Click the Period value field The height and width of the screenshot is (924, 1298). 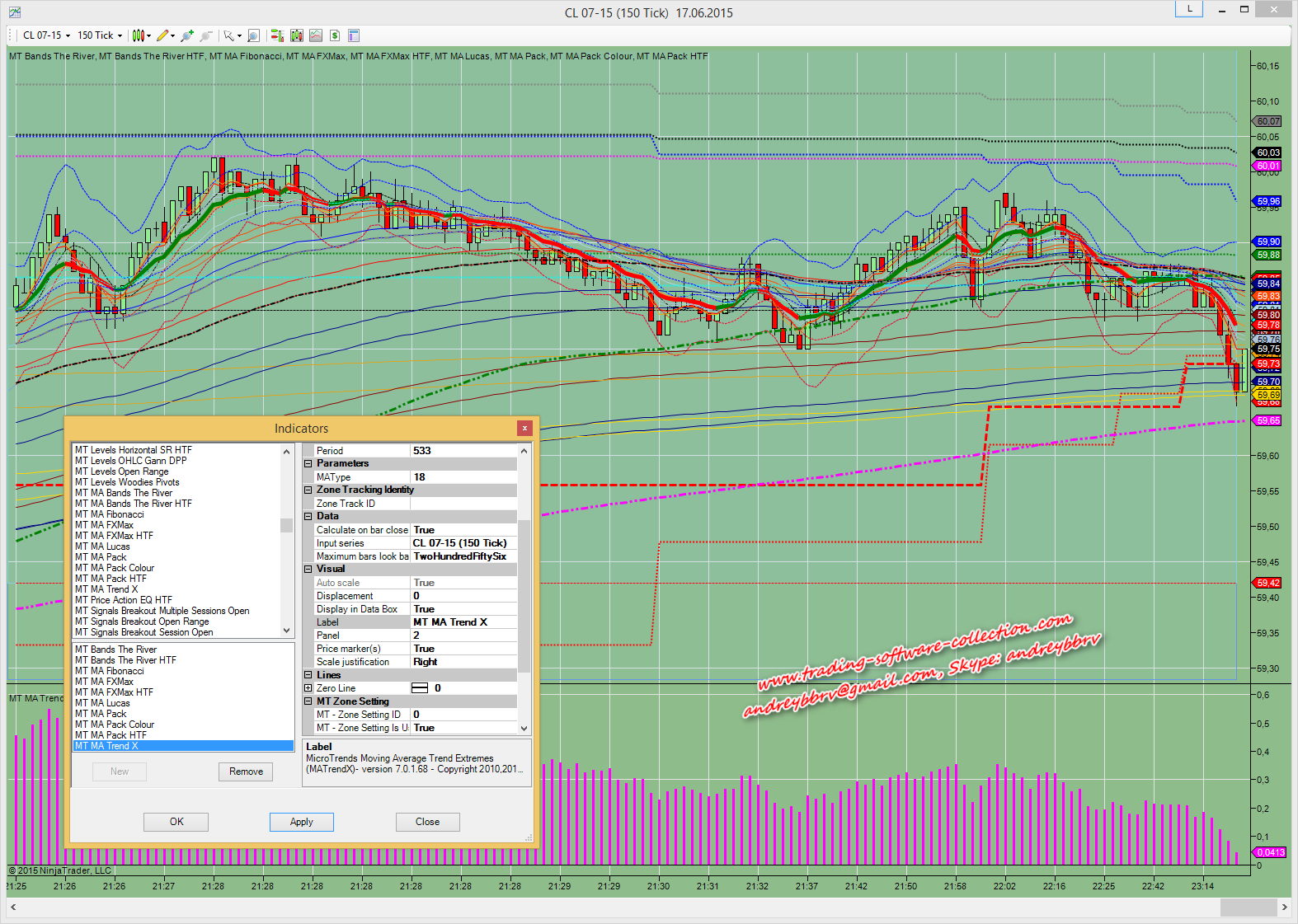coord(462,451)
